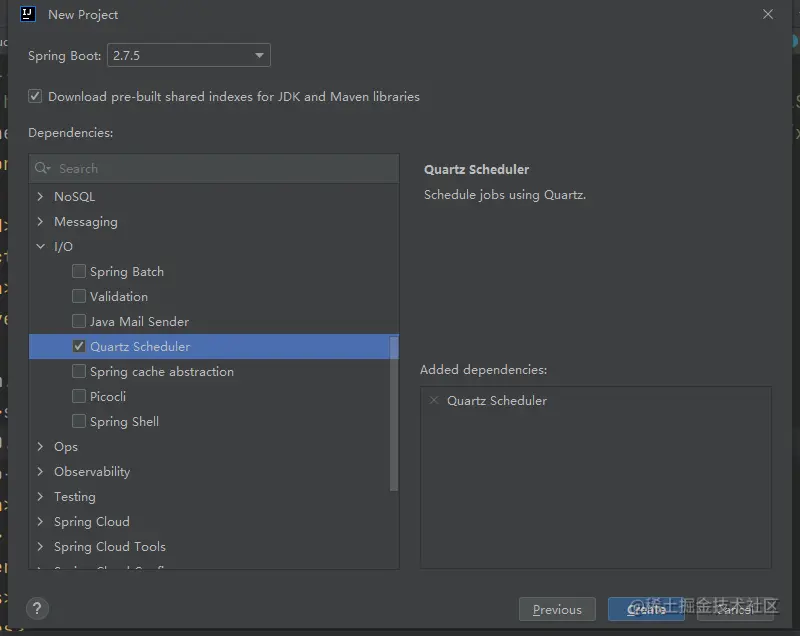Click the Observability label
The height and width of the screenshot is (636, 800).
[92, 471]
